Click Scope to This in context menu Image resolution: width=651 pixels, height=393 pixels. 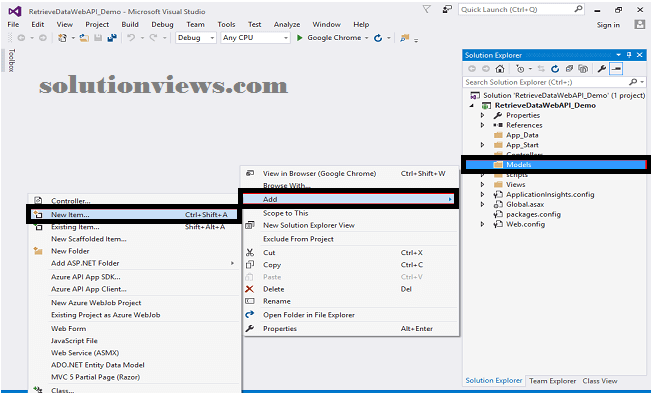pyautogui.click(x=285, y=213)
